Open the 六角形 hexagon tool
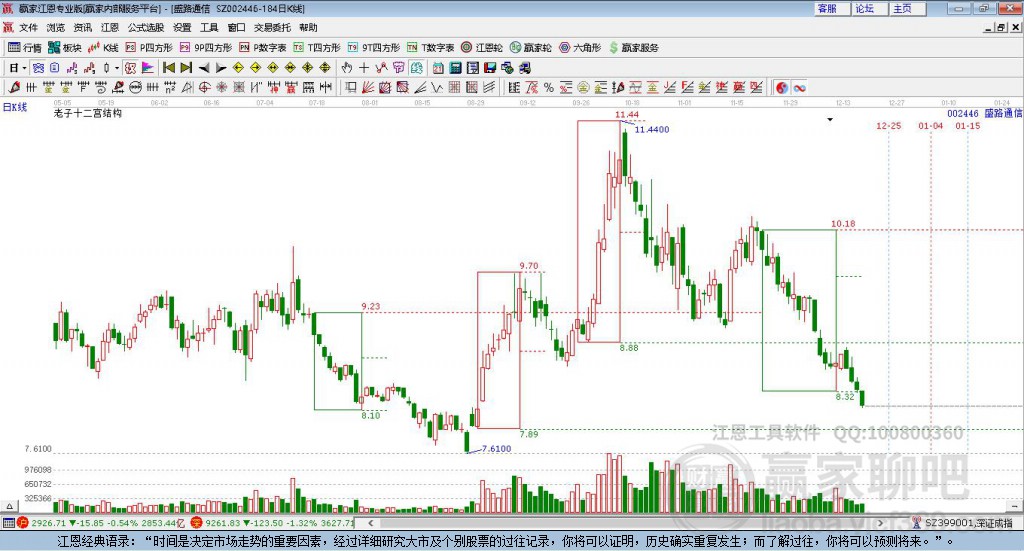1024x551 pixels. 580,48
